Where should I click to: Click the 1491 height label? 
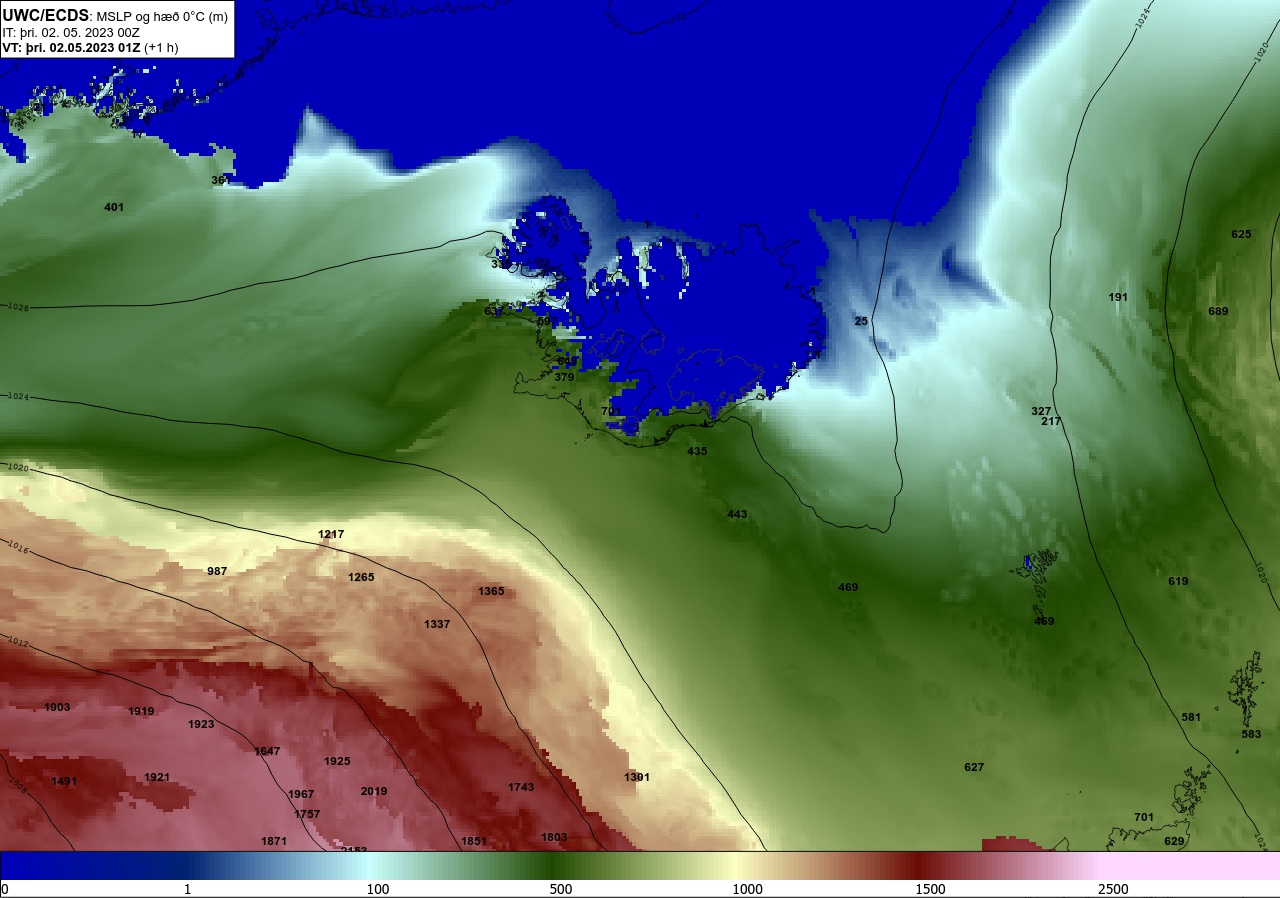64,781
